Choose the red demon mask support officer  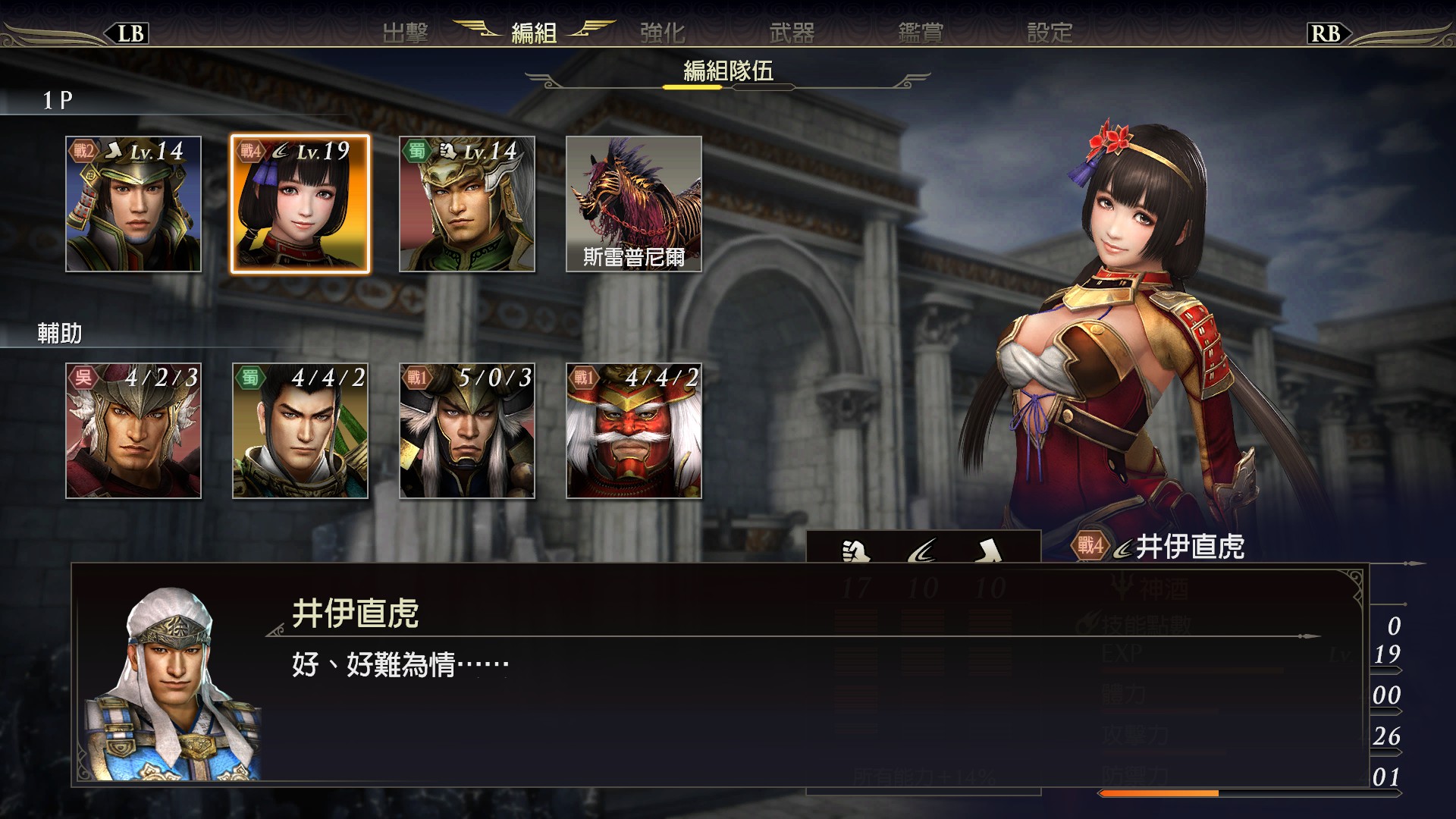pyautogui.click(x=634, y=431)
